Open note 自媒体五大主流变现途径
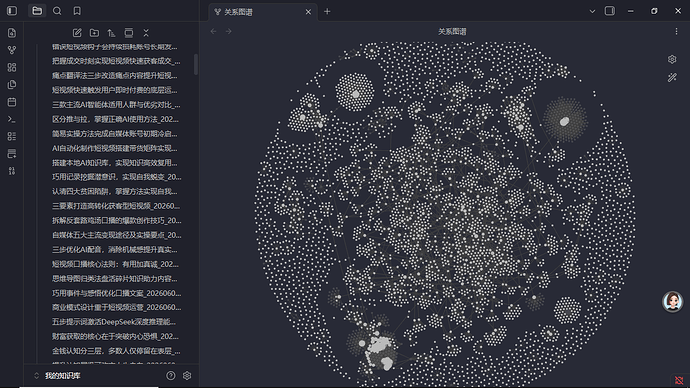 pos(116,235)
